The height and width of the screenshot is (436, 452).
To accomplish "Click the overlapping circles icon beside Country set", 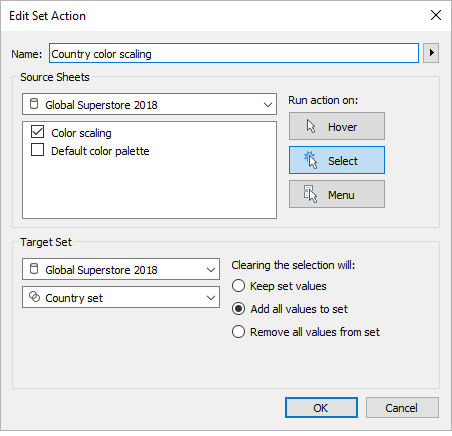I will coord(34,296).
